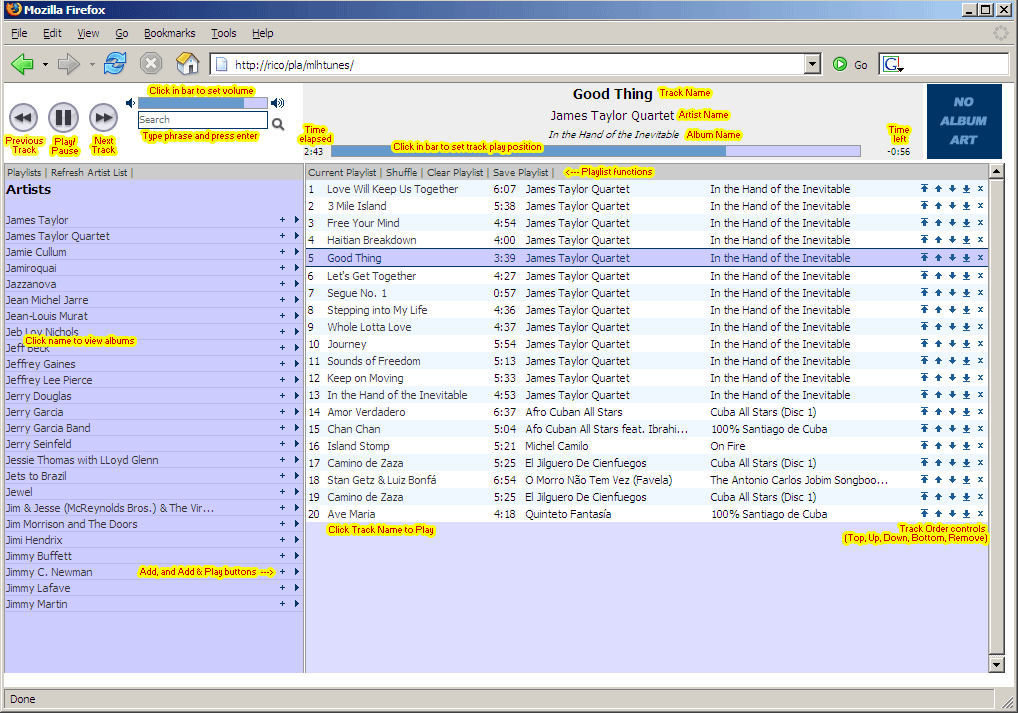Click the quiet speaker icon left of the volume bar

pos(130,103)
